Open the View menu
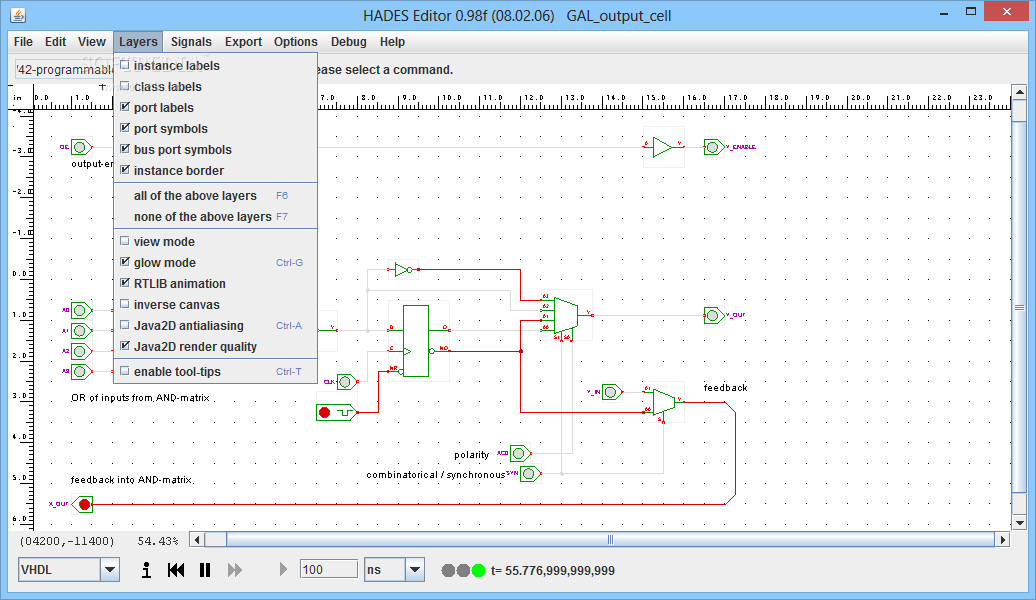The image size is (1036, 600). [92, 42]
